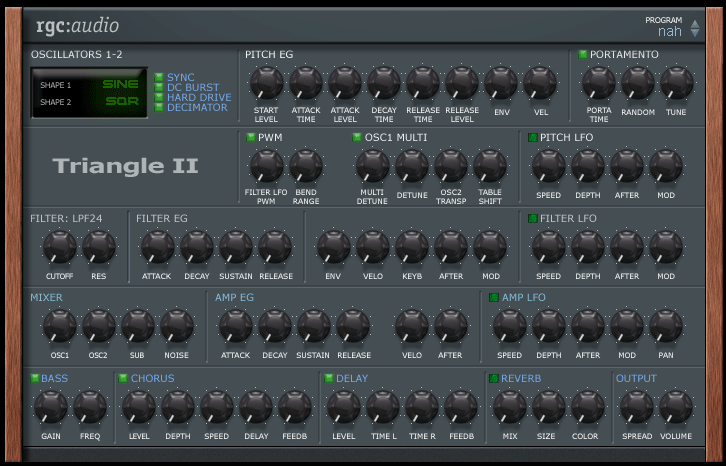Click the Bass FREQ knob
The width and height of the screenshot is (726, 466).
pos(90,407)
